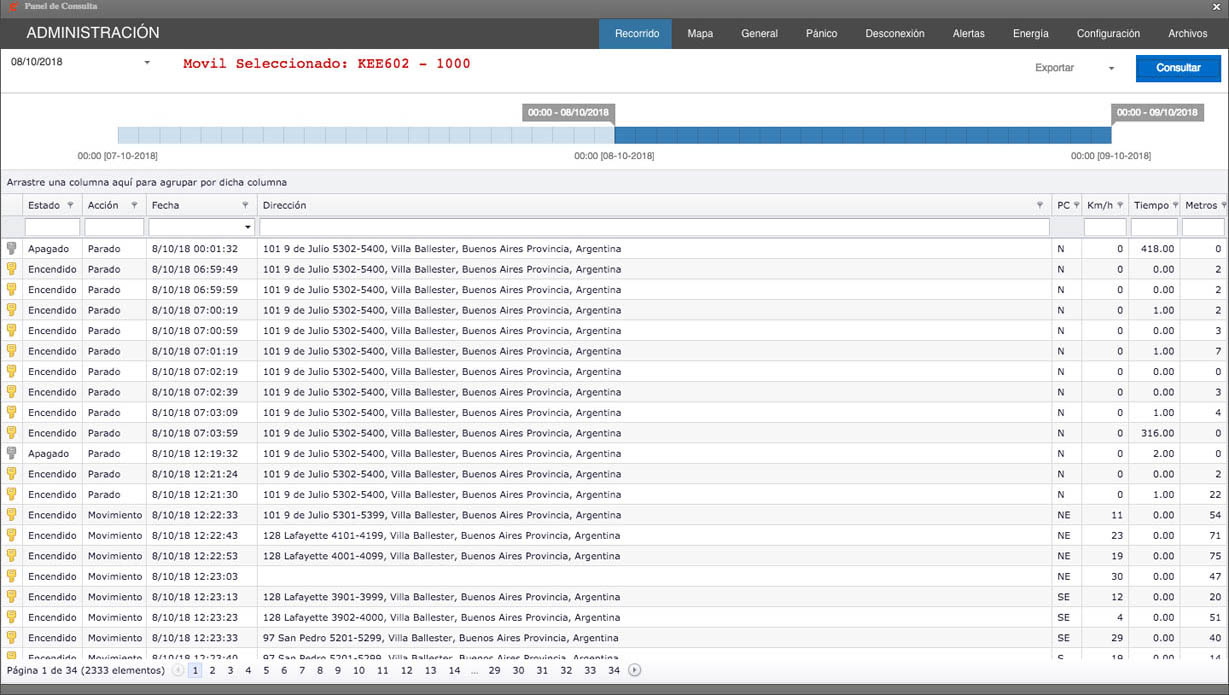Screen dimensions: 1229x695
Task: Click the Dirección filter text field
Action: point(654,227)
